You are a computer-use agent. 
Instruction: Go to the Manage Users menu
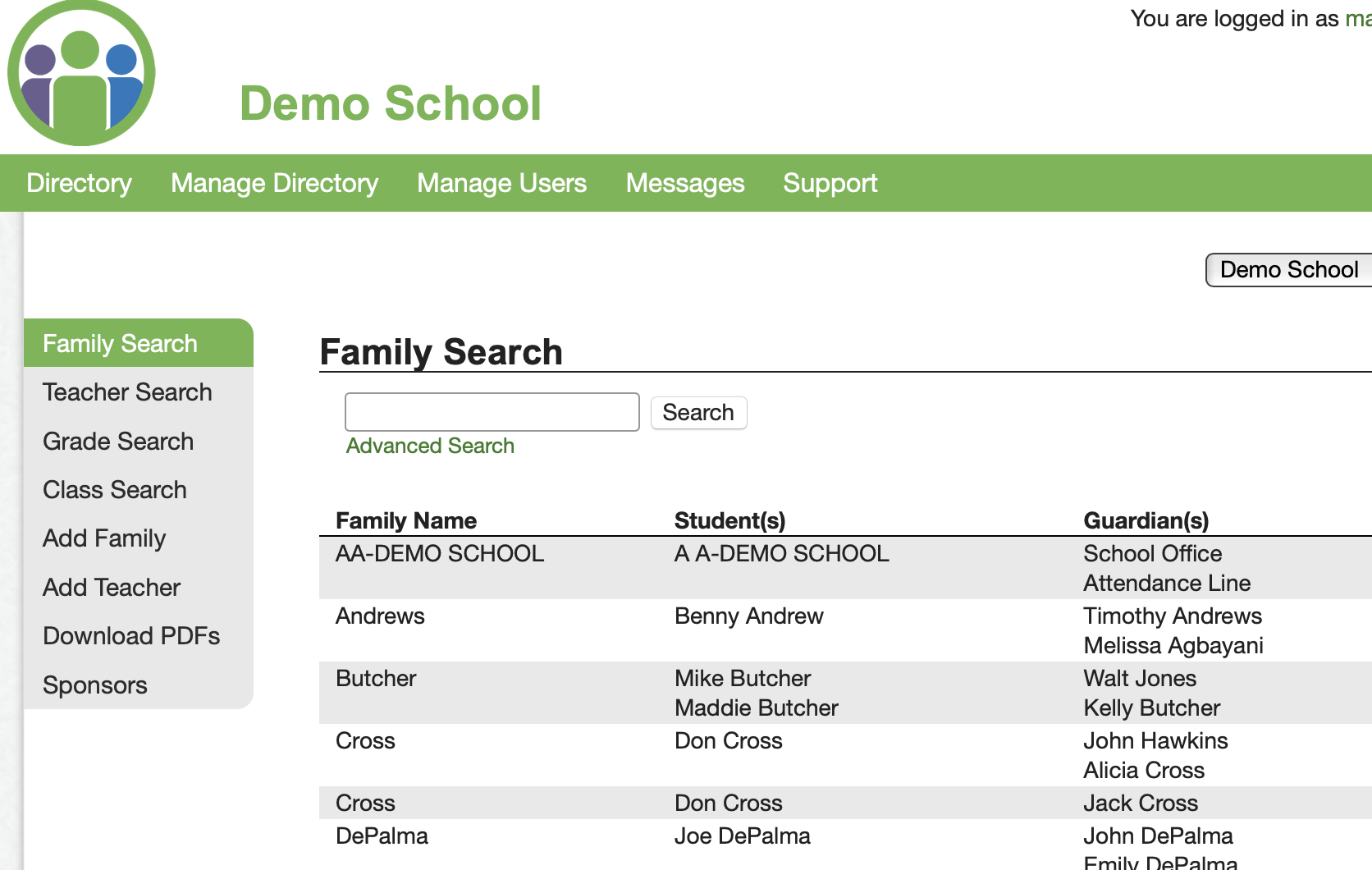tap(501, 183)
